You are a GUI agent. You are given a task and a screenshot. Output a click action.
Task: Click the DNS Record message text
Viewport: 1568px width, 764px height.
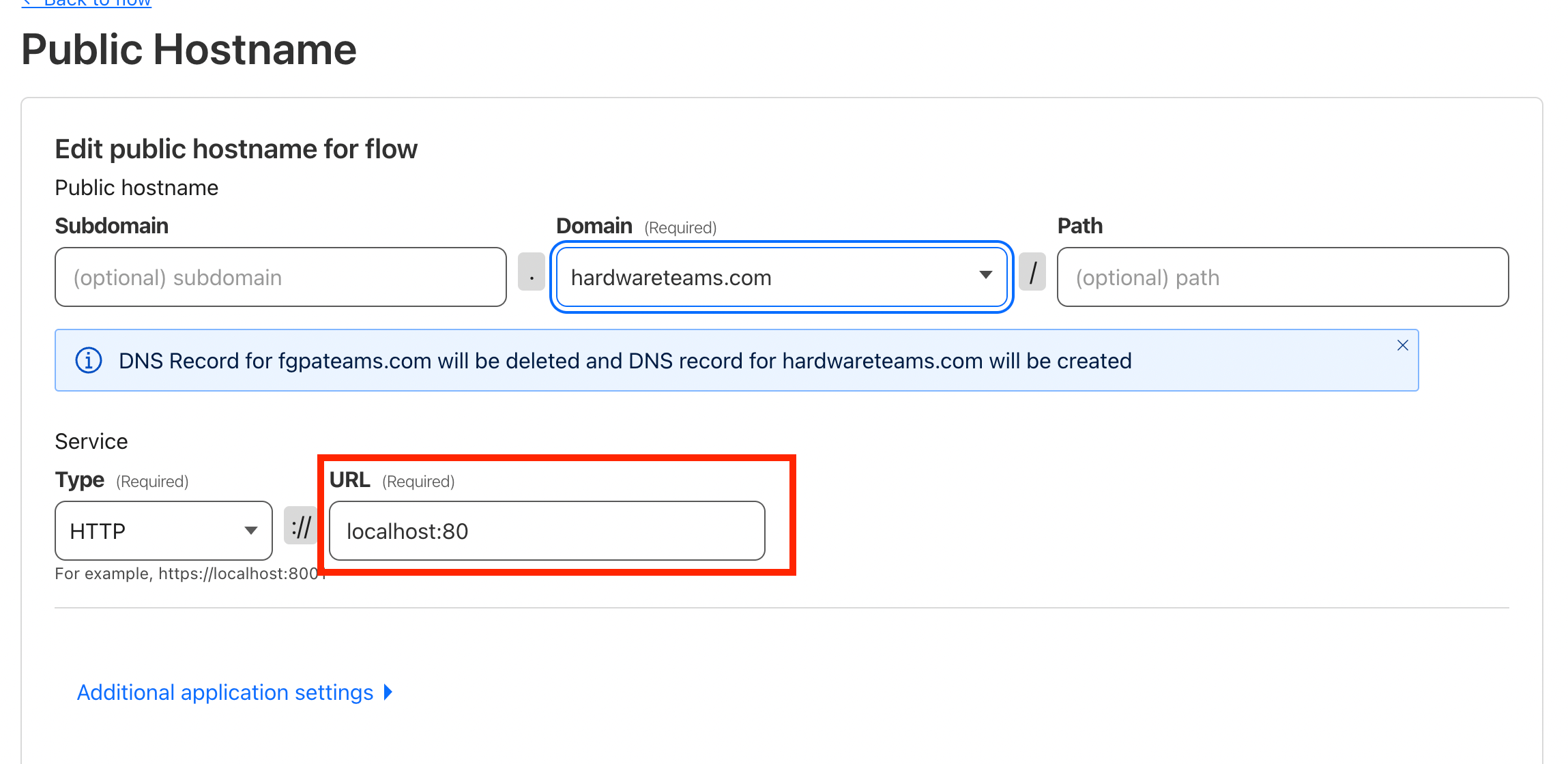pyautogui.click(x=625, y=361)
